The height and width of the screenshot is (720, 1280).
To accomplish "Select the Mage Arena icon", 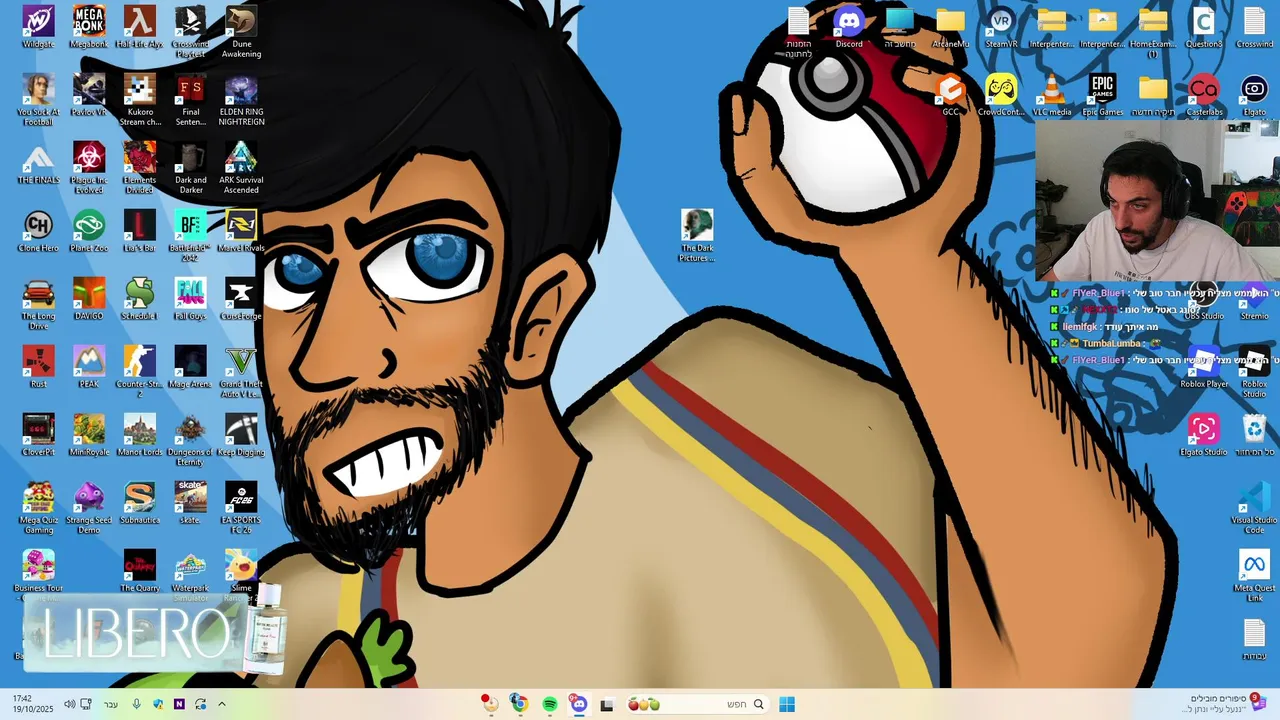I will coord(190,367).
